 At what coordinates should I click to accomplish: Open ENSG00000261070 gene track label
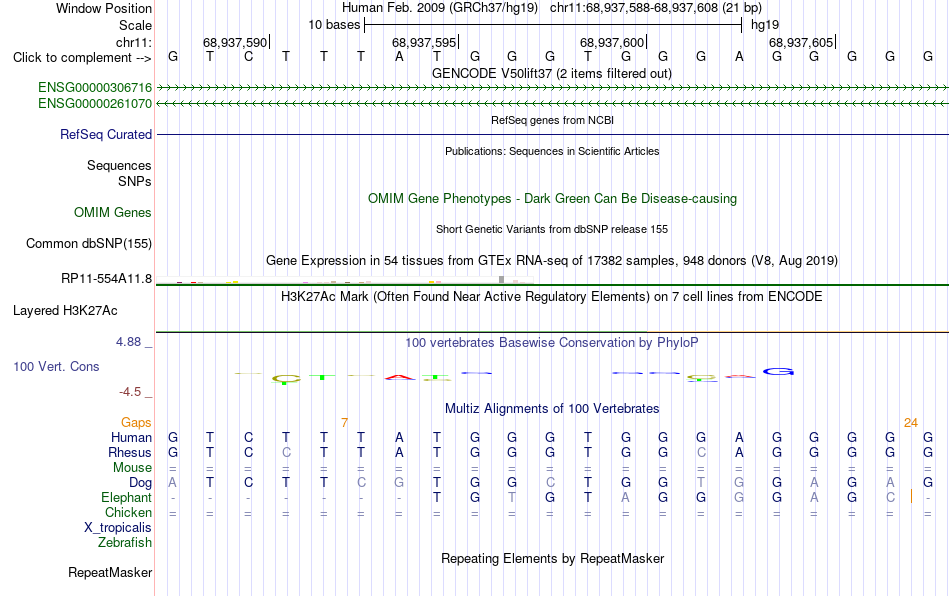[95, 104]
